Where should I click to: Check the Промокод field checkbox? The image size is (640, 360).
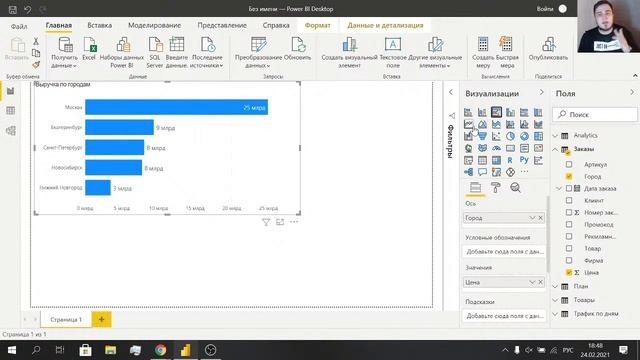pyautogui.click(x=569, y=224)
